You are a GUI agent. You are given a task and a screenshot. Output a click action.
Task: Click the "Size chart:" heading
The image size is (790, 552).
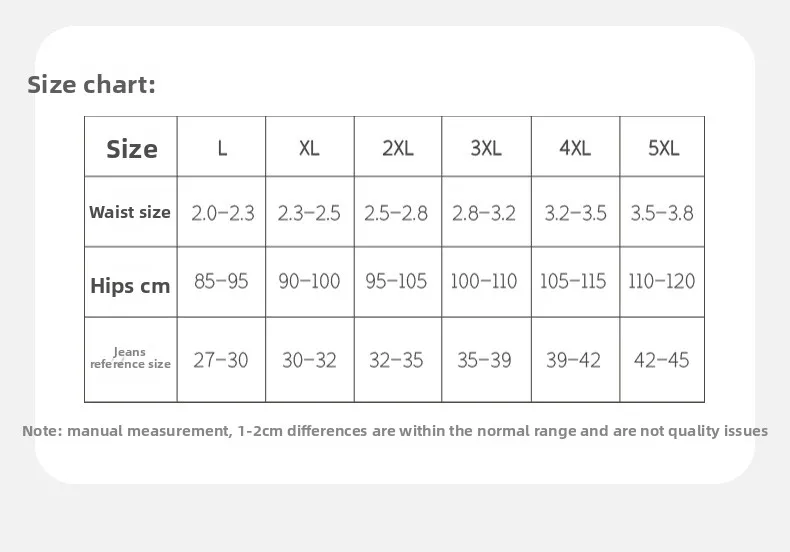(x=91, y=85)
